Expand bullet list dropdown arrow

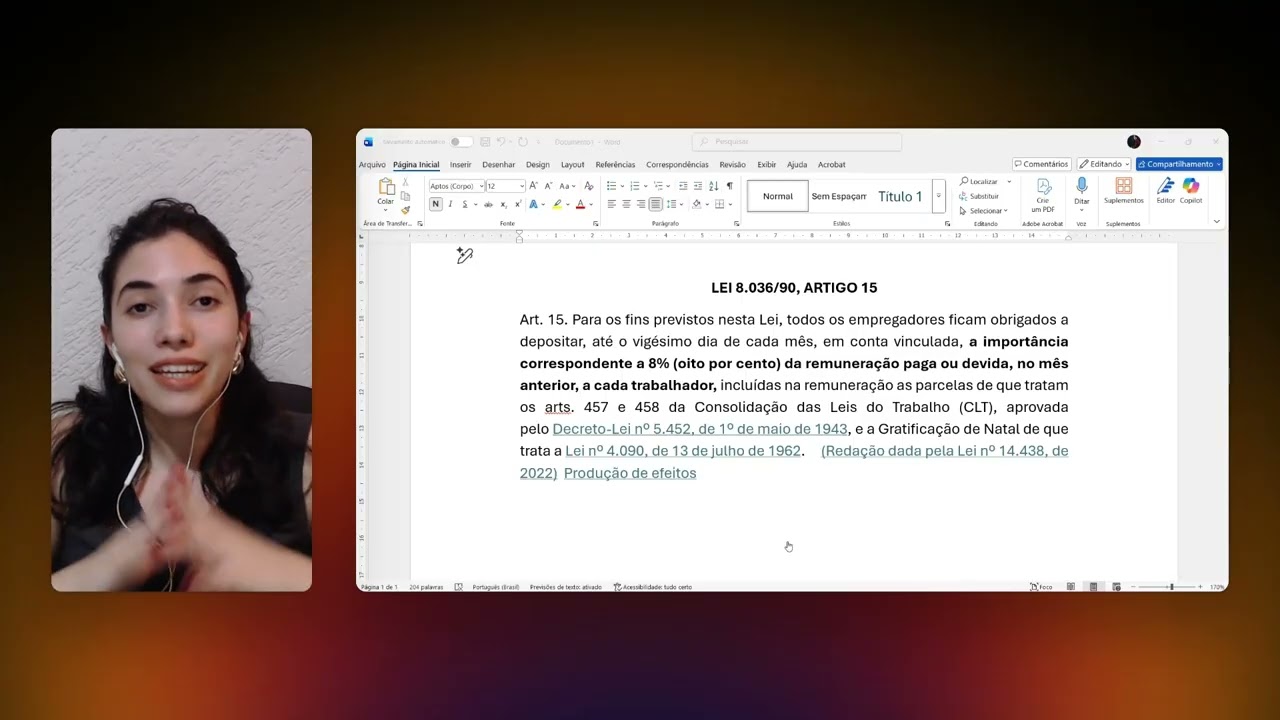coord(622,186)
